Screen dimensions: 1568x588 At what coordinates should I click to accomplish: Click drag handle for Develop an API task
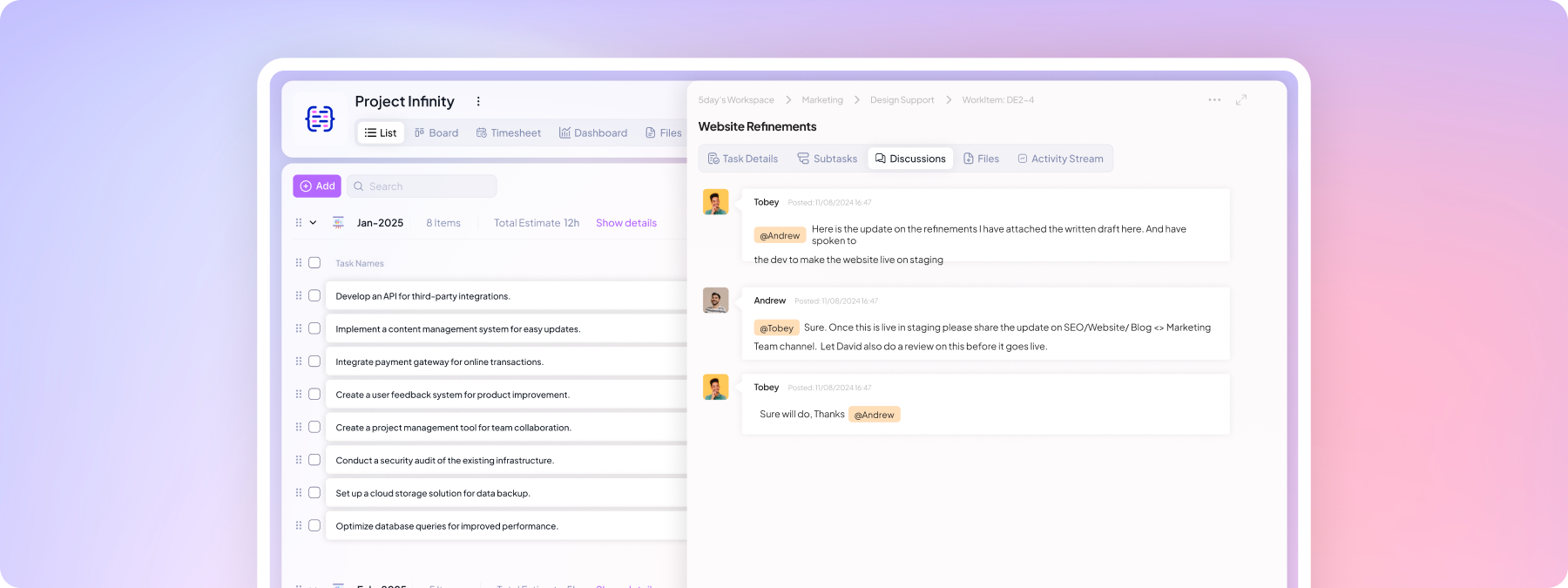click(x=299, y=296)
